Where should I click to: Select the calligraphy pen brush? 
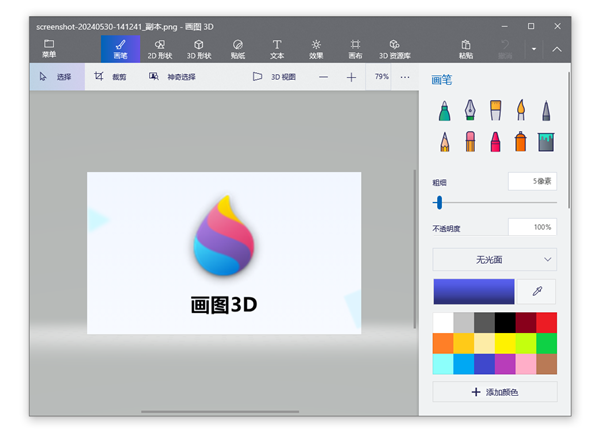coord(470,111)
